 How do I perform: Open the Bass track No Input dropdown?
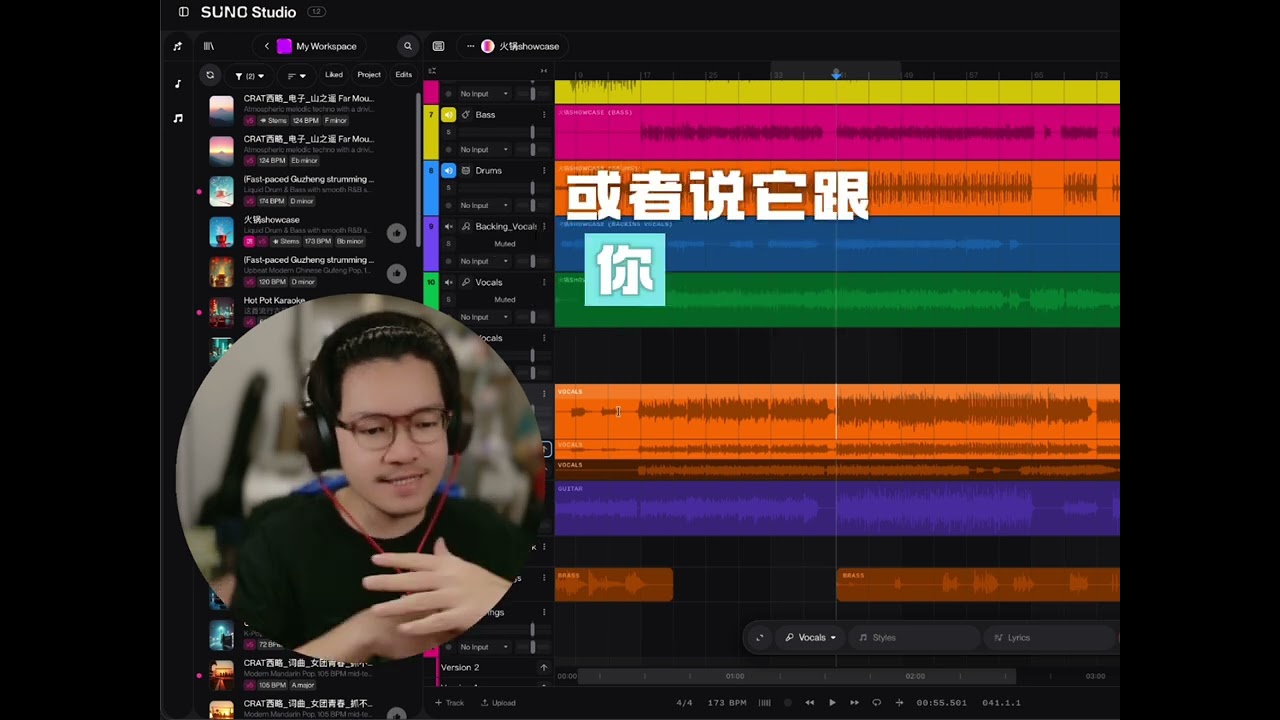coord(484,150)
